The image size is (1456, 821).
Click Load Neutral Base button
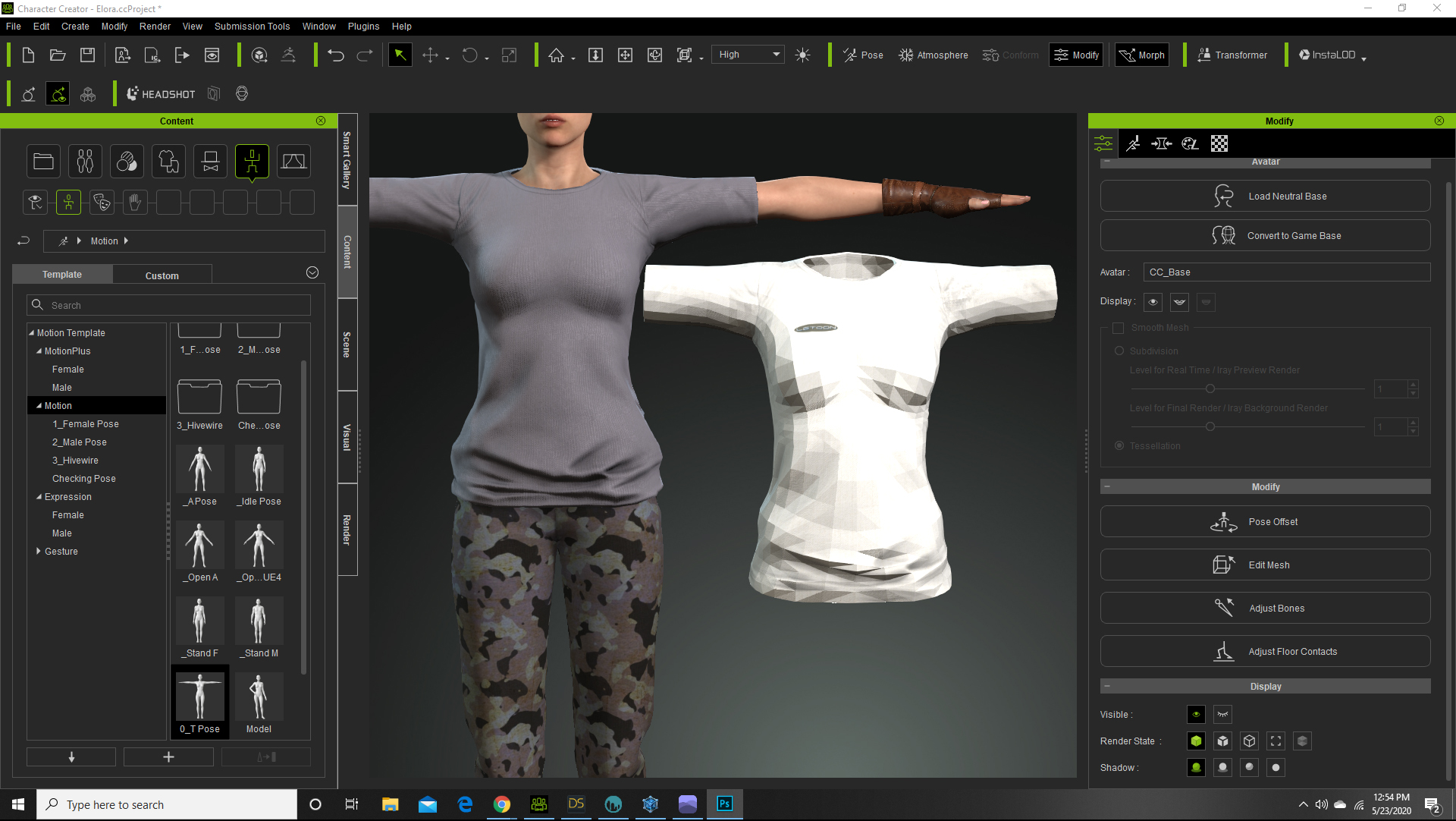point(1265,196)
